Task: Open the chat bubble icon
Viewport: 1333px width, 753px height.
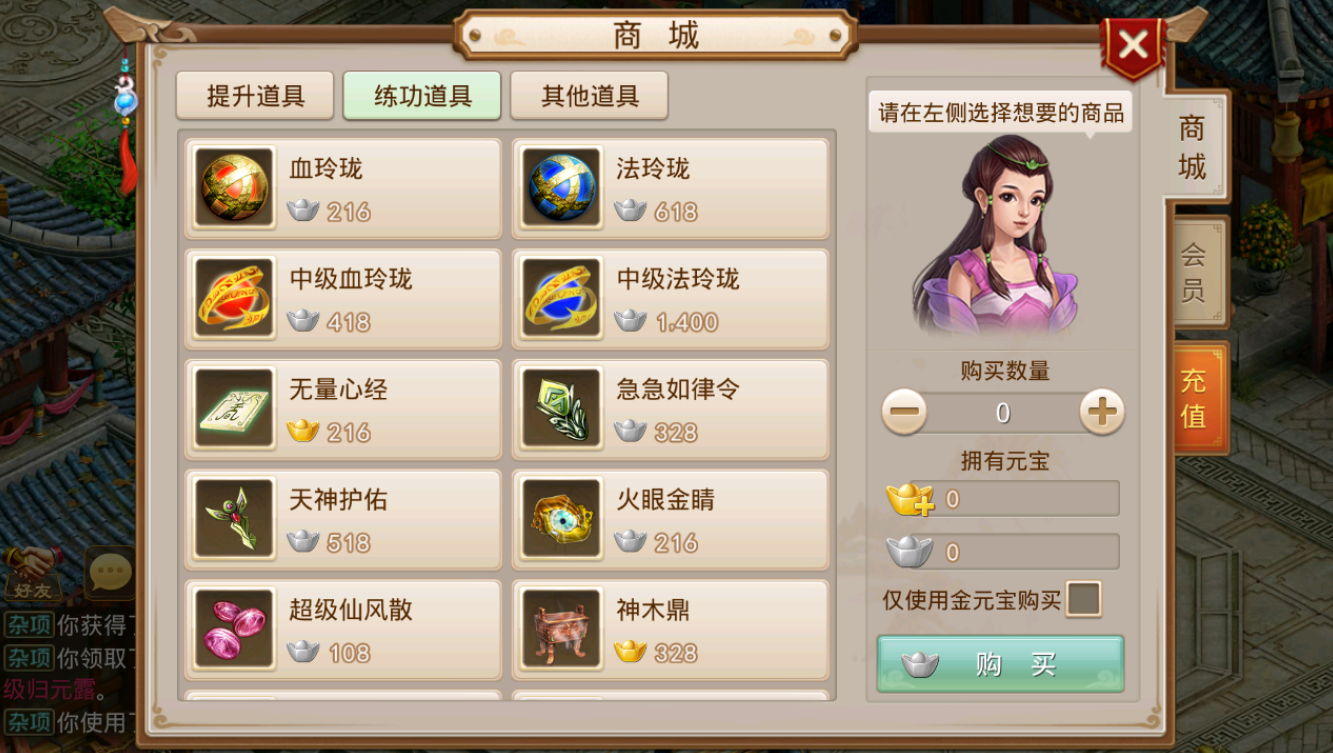Action: click(x=109, y=573)
